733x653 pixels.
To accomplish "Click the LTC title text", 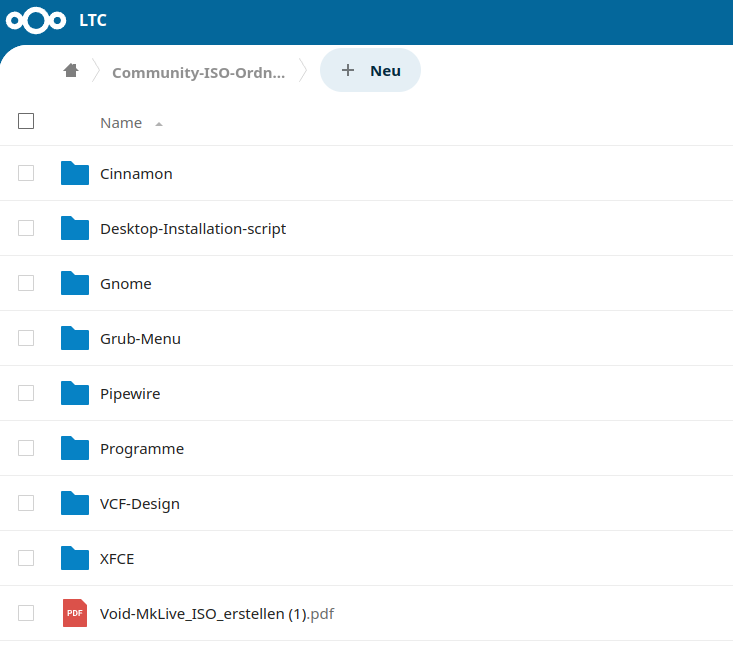I will pyautogui.click(x=93, y=21).
